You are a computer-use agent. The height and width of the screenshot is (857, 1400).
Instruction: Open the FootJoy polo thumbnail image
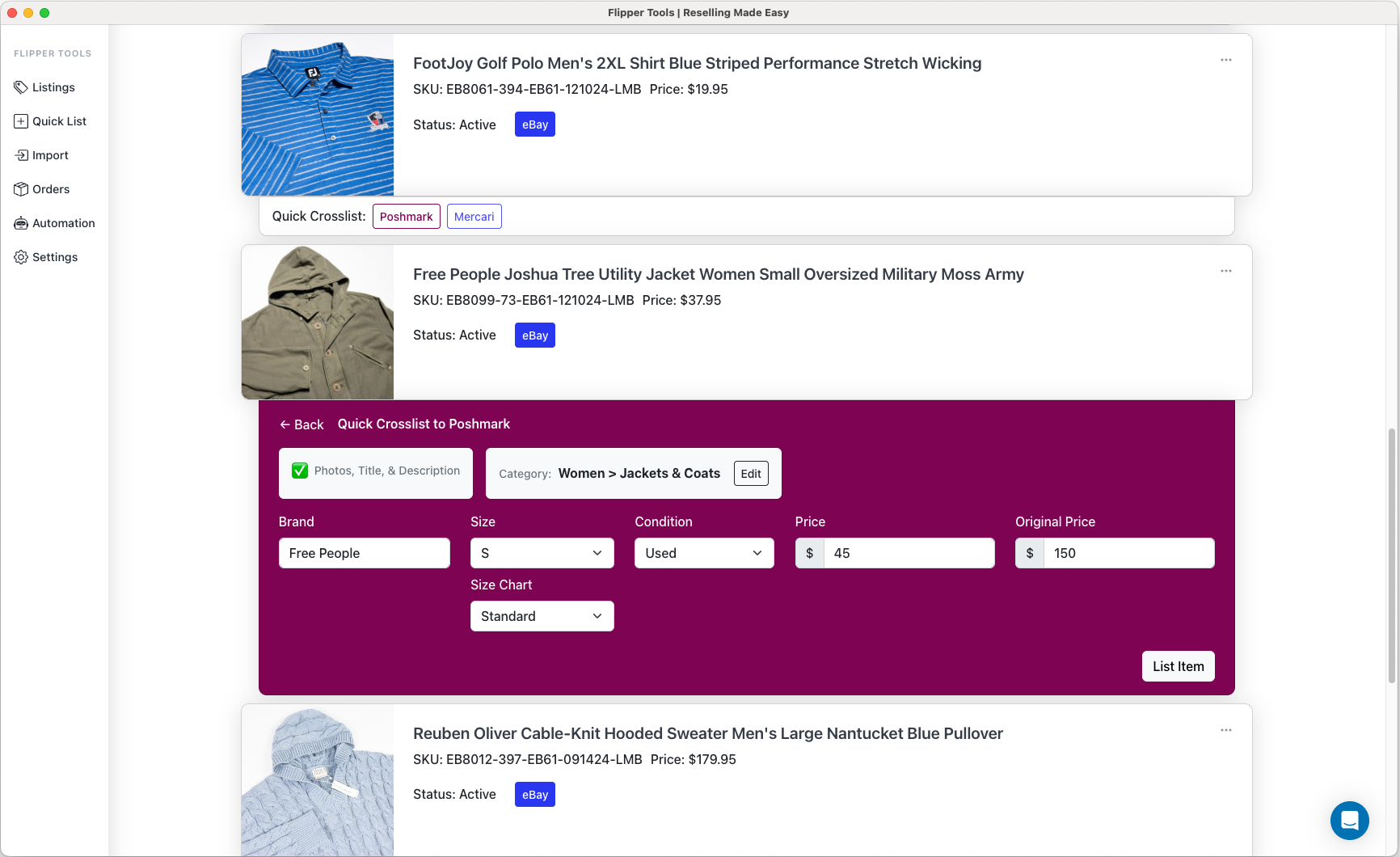click(318, 115)
